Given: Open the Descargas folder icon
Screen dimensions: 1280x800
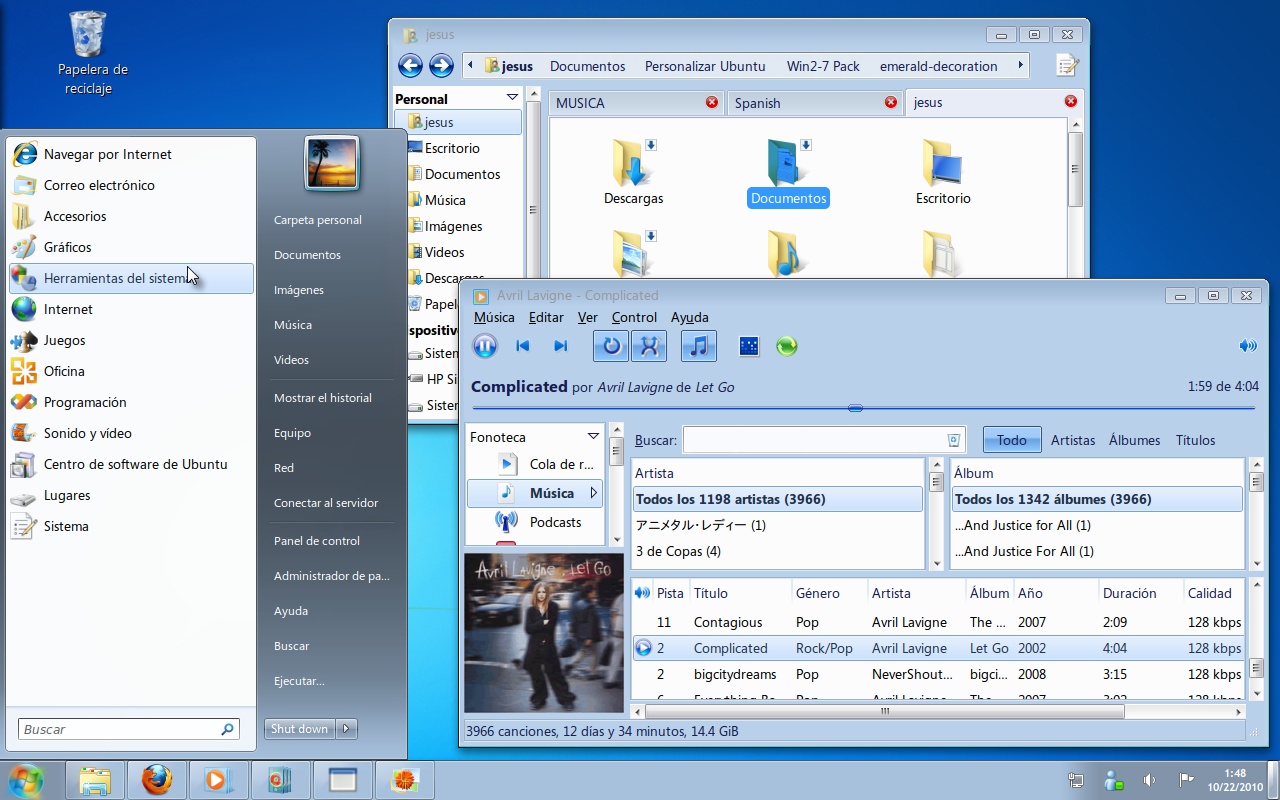Looking at the screenshot, I should [x=633, y=163].
